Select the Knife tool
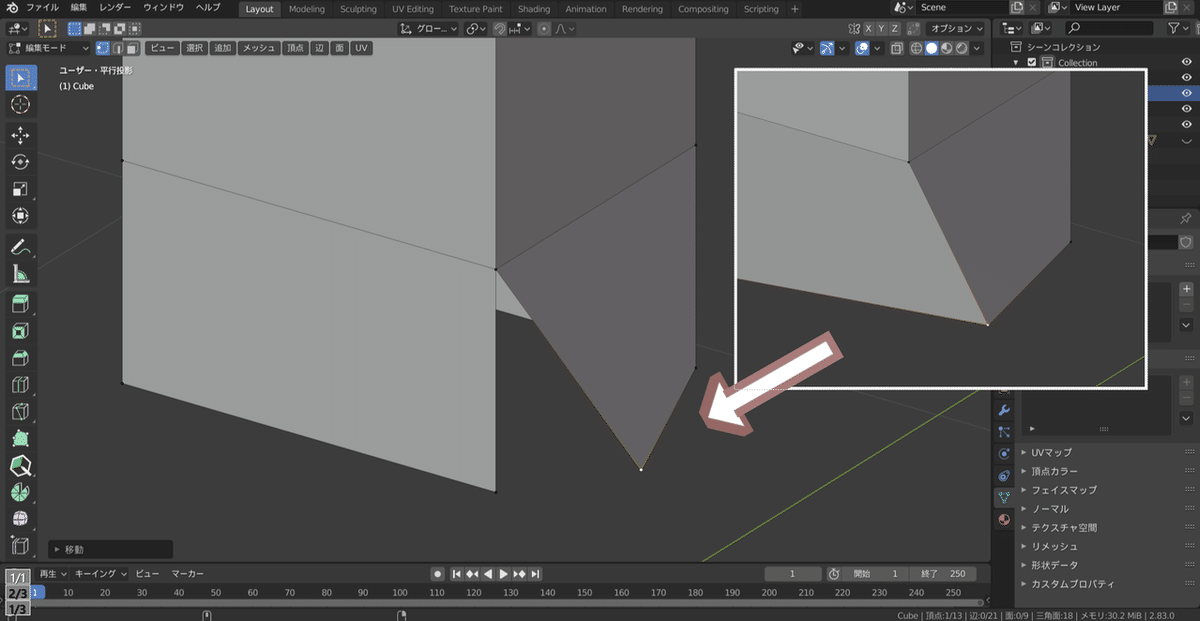Viewport: 1200px width, 621px height. (21, 411)
